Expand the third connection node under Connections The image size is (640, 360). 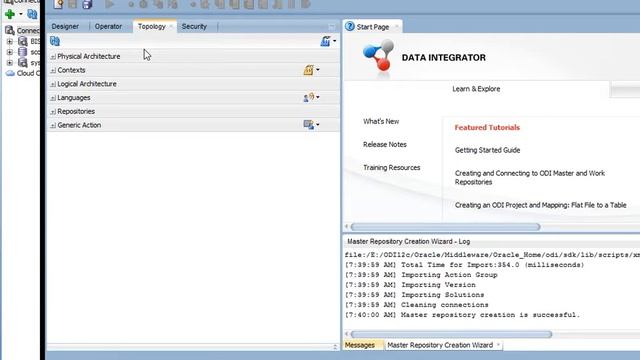[10, 63]
